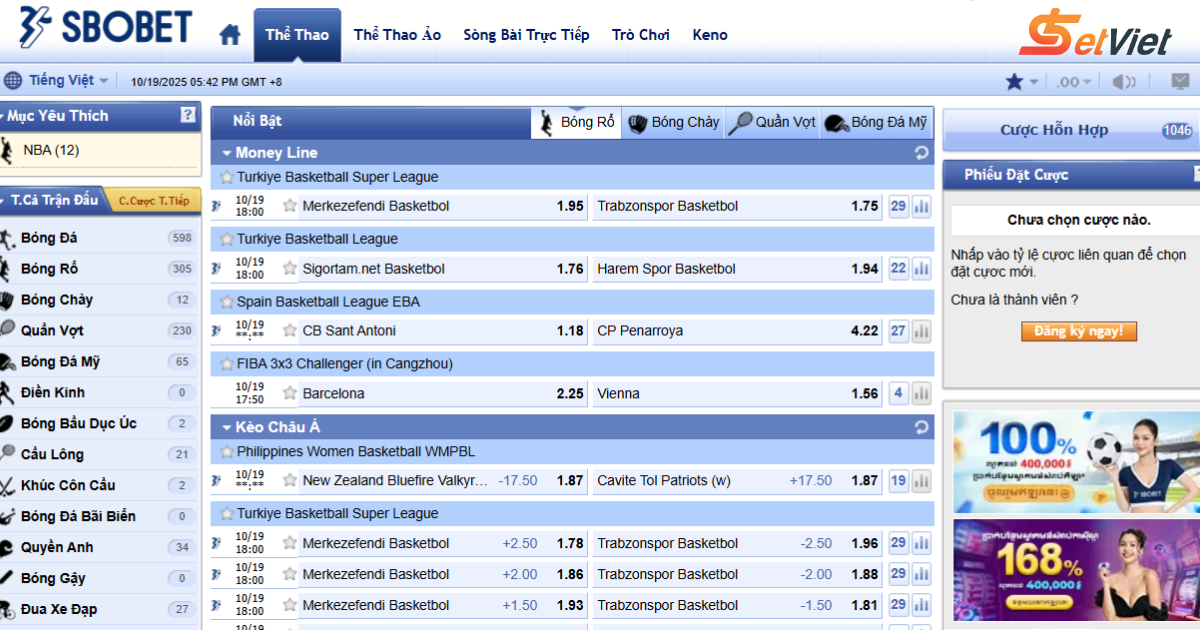Click the Đăng ký ngay button
Screen dimensions: 1200x630
point(1078,331)
